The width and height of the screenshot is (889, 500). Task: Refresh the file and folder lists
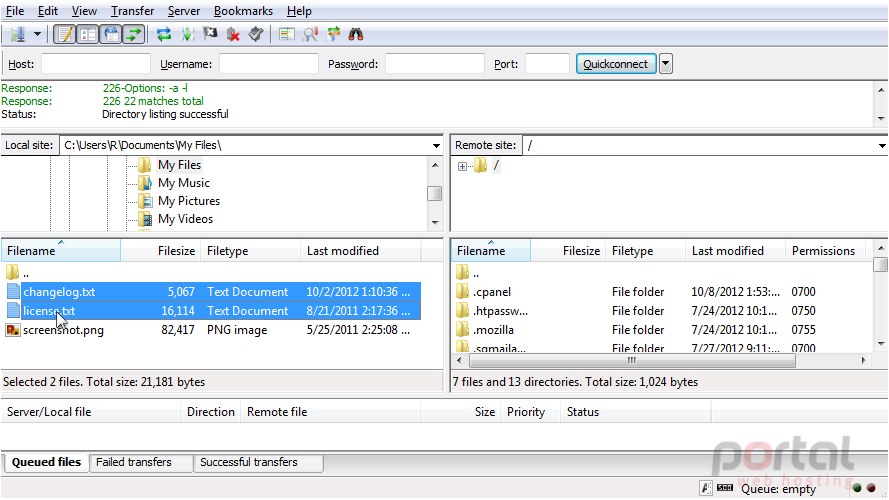(164, 35)
